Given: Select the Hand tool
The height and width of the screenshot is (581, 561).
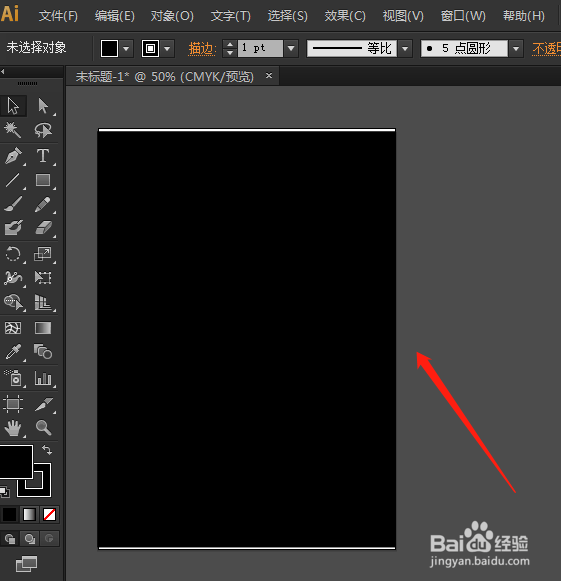Looking at the screenshot, I should pos(13,428).
